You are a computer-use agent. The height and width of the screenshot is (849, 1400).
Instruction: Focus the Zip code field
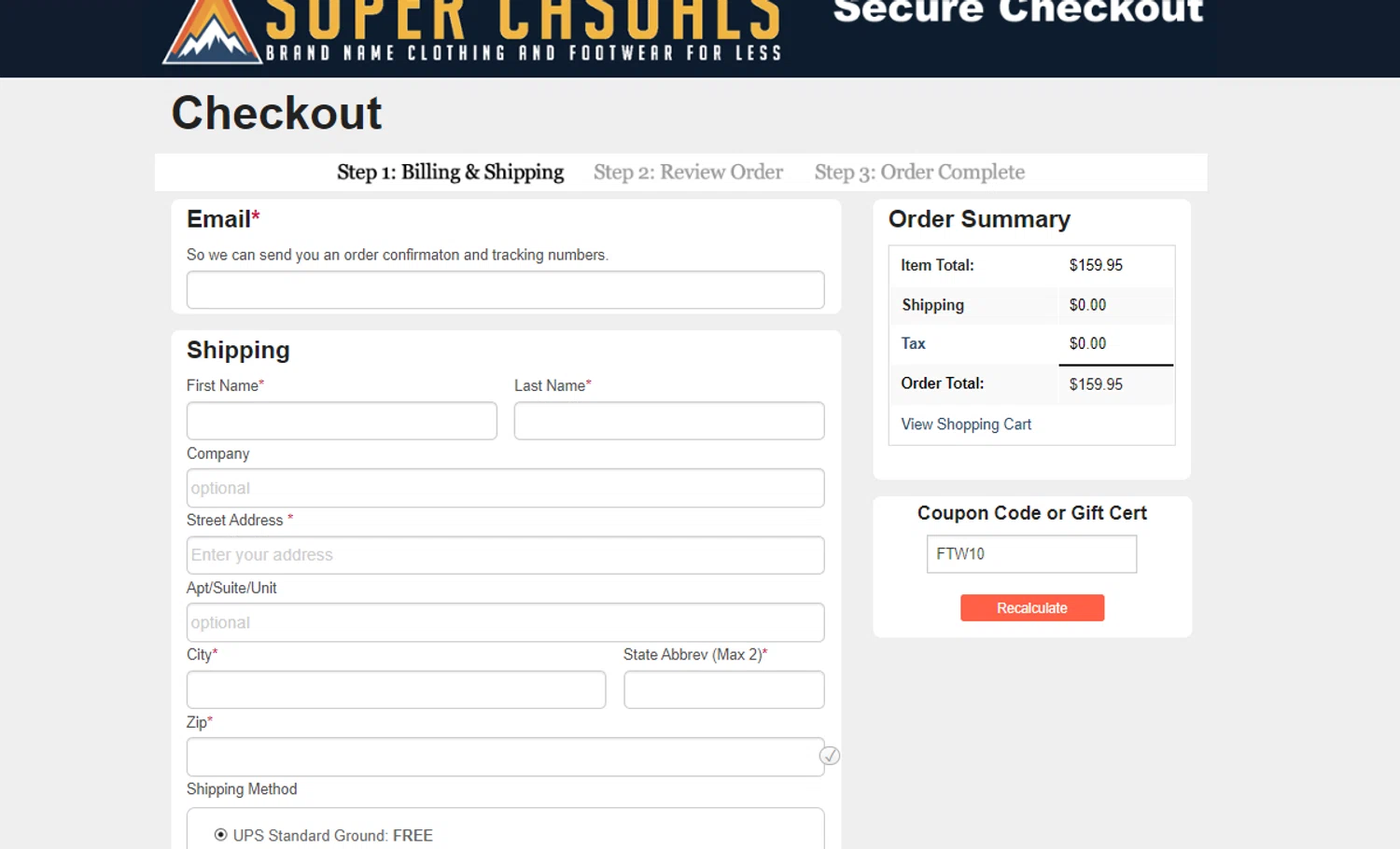point(505,757)
